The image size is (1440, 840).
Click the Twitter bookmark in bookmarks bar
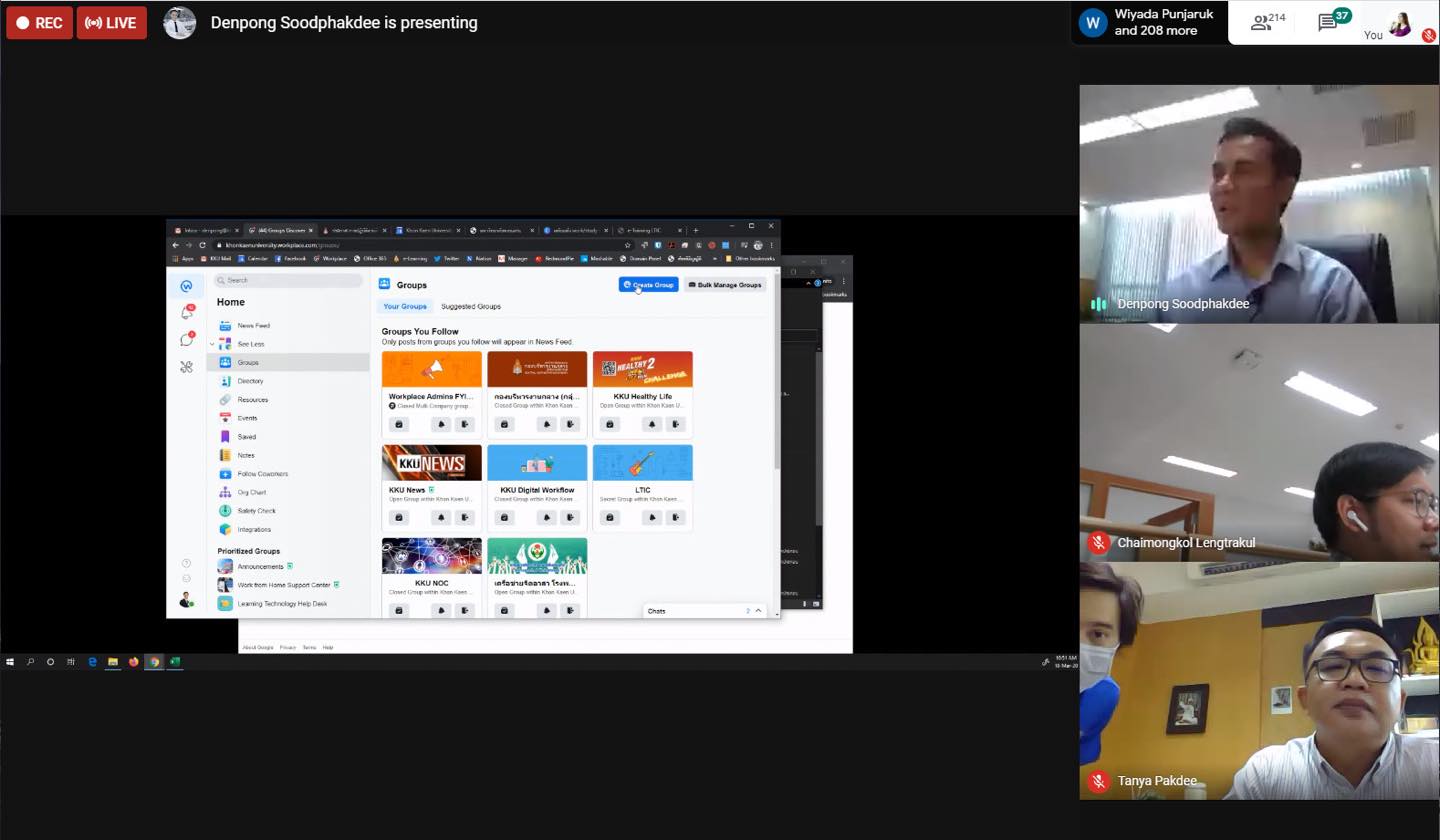click(447, 258)
